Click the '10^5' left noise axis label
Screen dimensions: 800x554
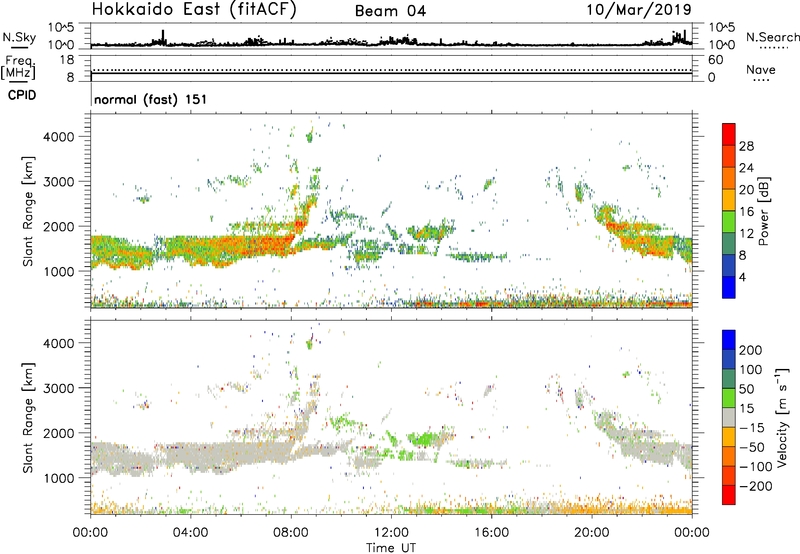pos(61,28)
